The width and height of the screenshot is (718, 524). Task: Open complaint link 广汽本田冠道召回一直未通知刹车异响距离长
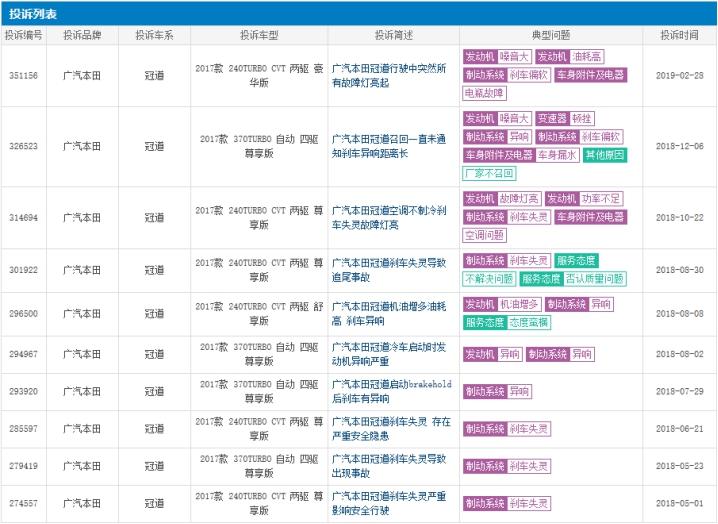(x=389, y=146)
